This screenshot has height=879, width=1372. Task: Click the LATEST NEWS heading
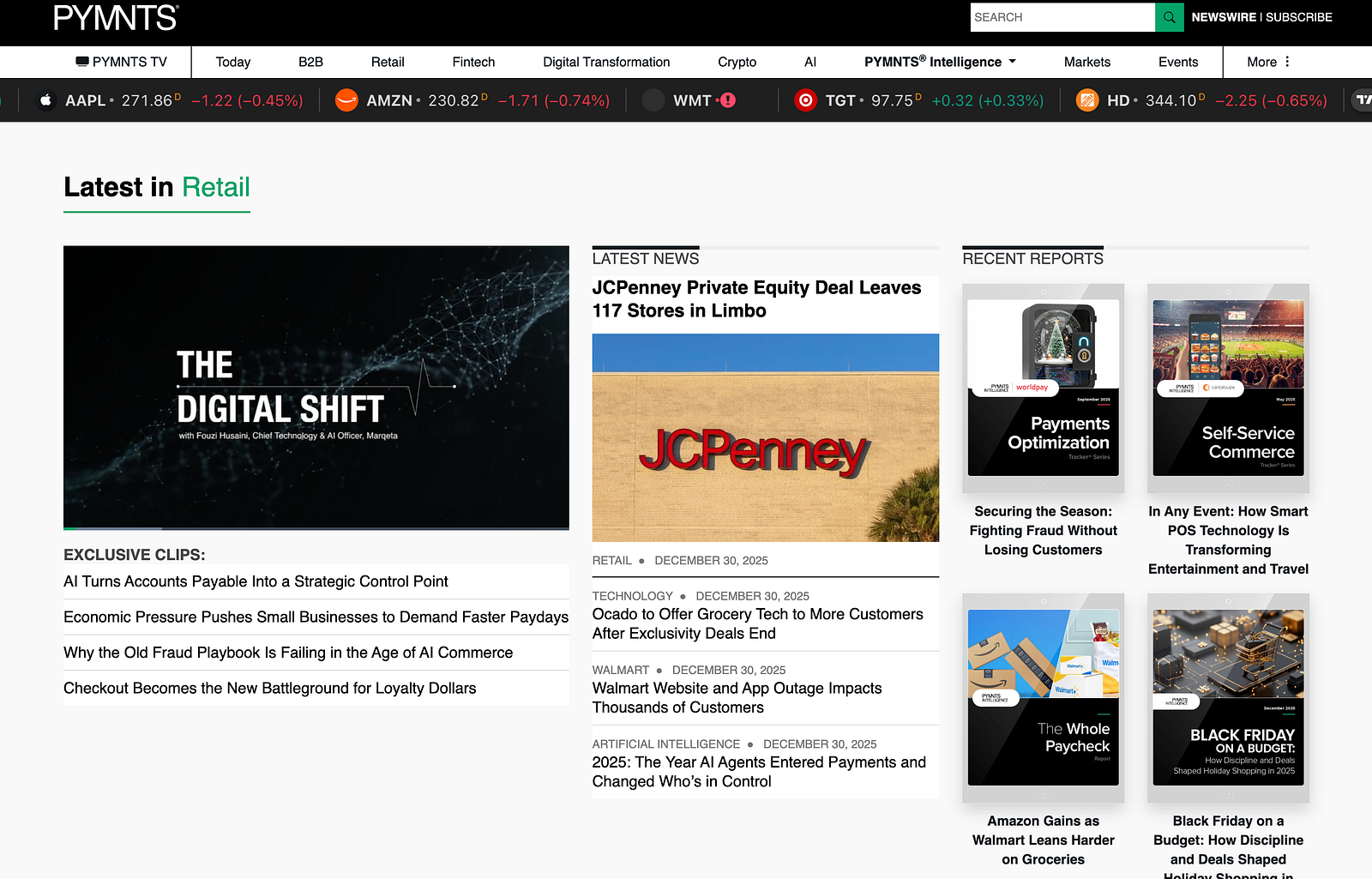click(x=646, y=259)
